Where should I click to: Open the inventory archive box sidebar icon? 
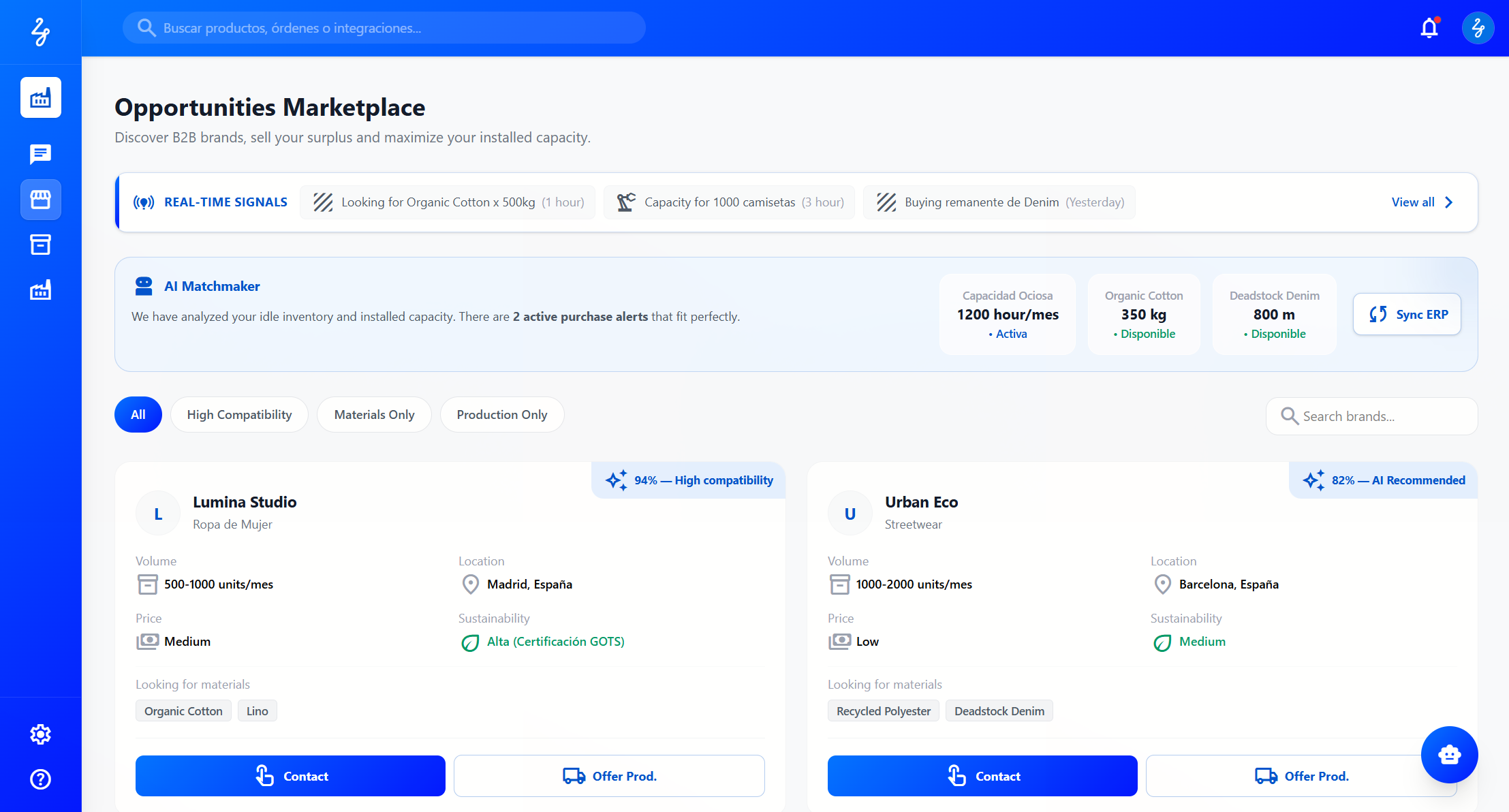[x=41, y=245]
